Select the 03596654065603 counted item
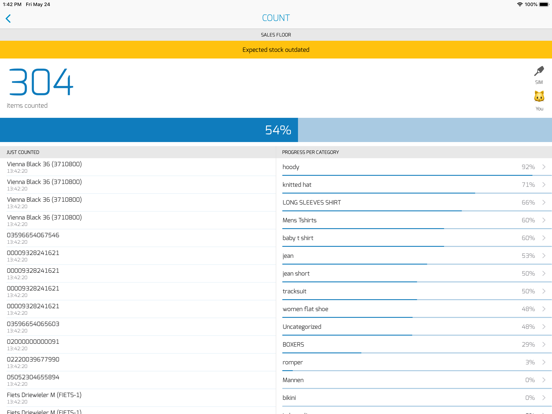 pos(138,327)
